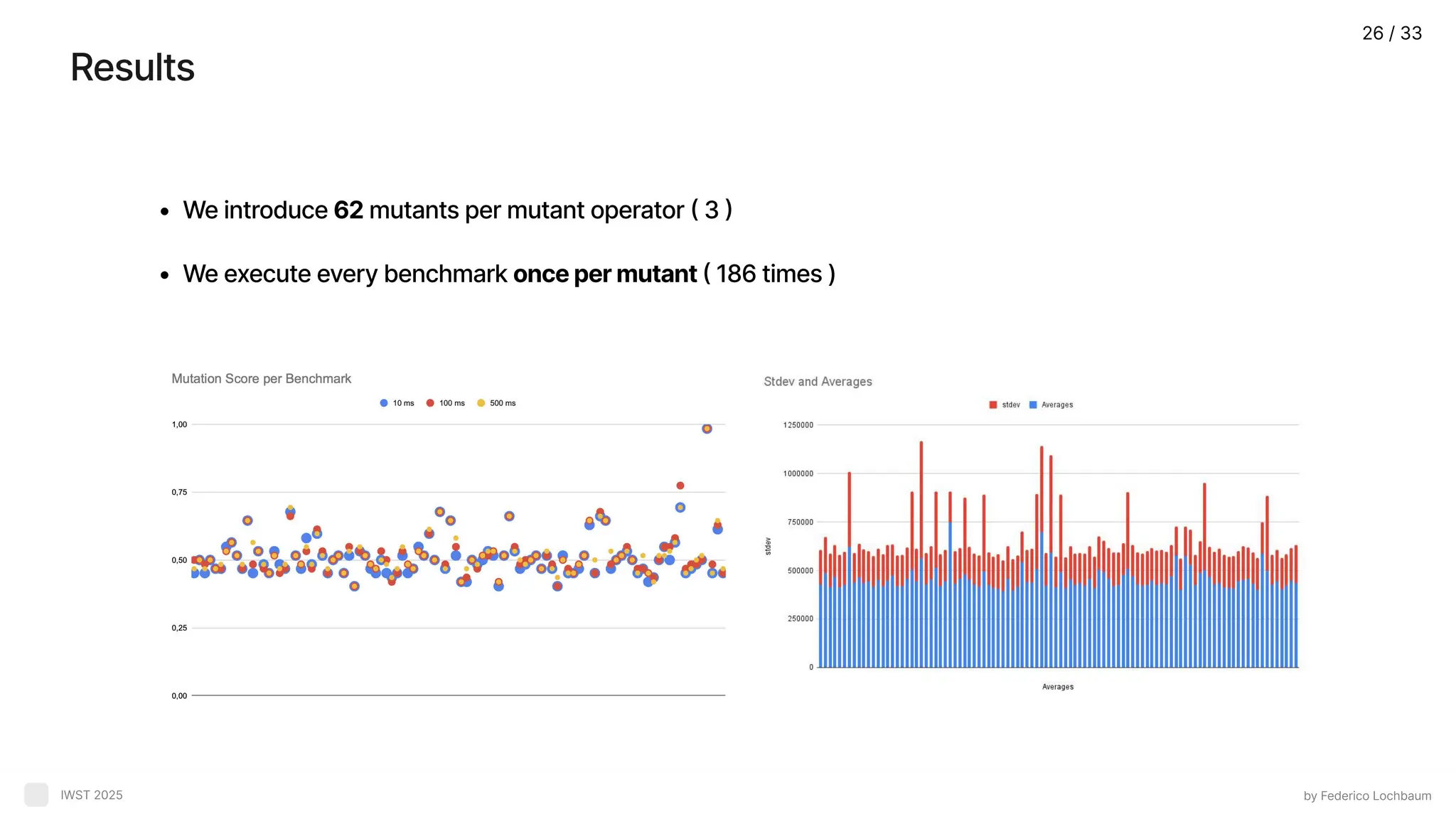Click the 1000000 y-axis label on bar chart
Image resolution: width=1456 pixels, height=819 pixels.
tap(798, 473)
